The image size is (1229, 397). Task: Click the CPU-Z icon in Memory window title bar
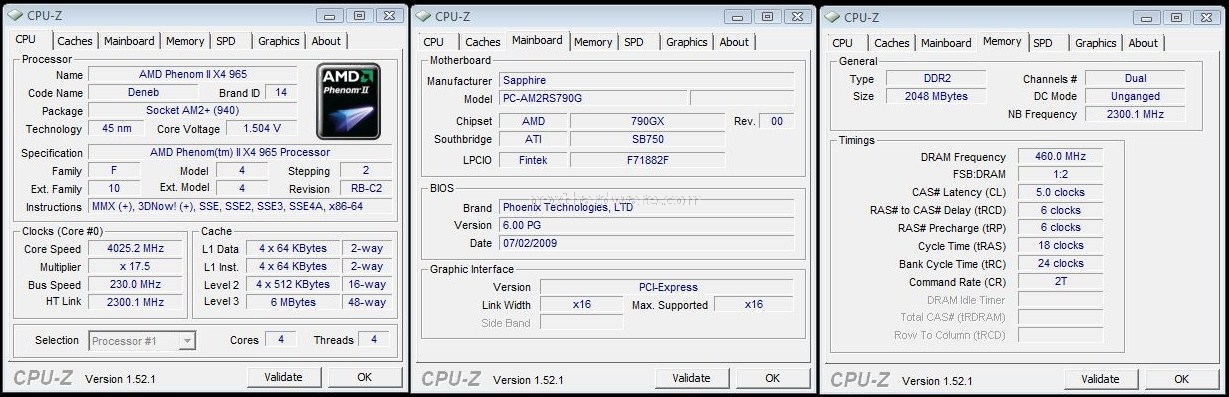pos(833,17)
